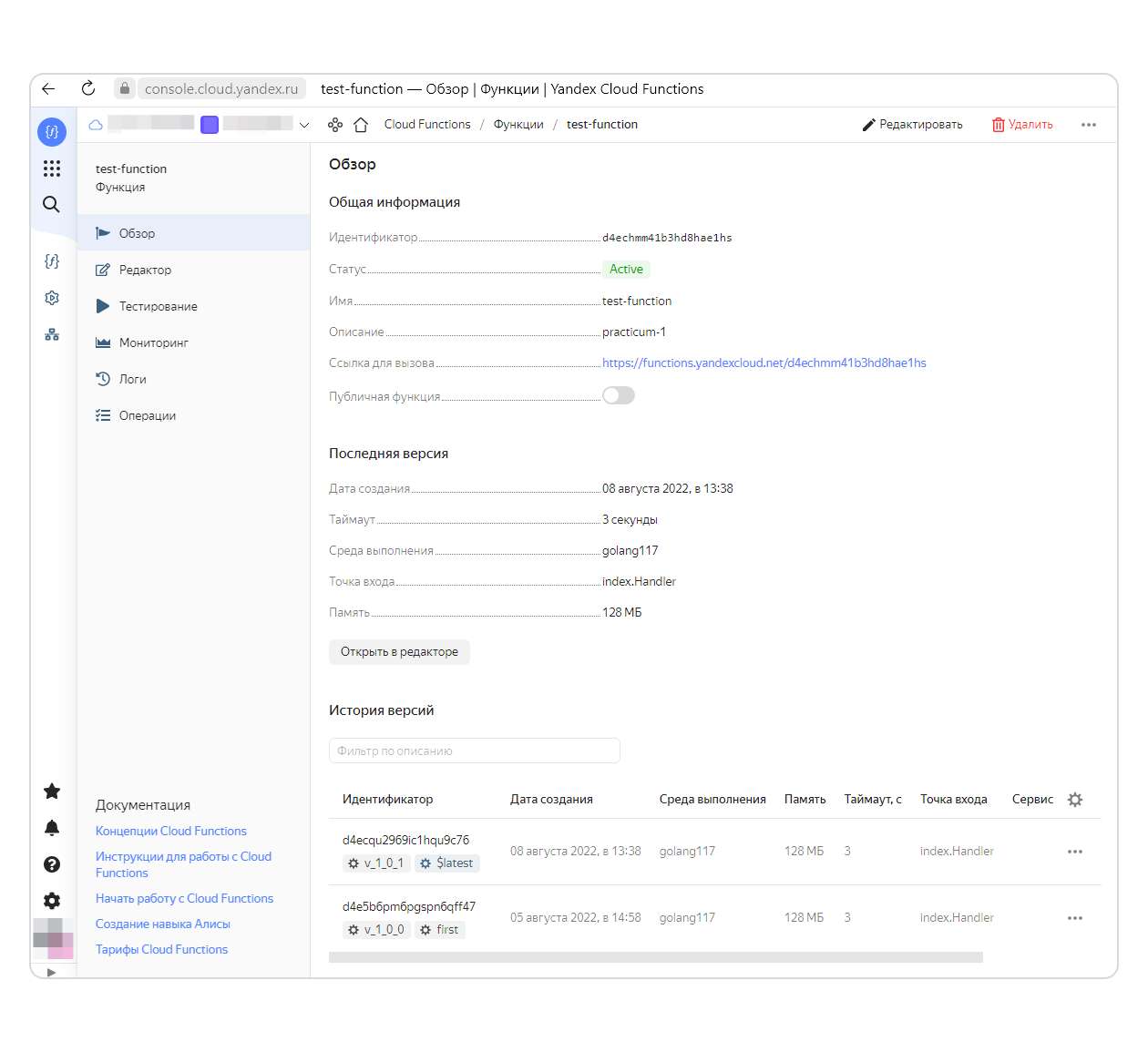Click the Идентификатор column header

(388, 800)
